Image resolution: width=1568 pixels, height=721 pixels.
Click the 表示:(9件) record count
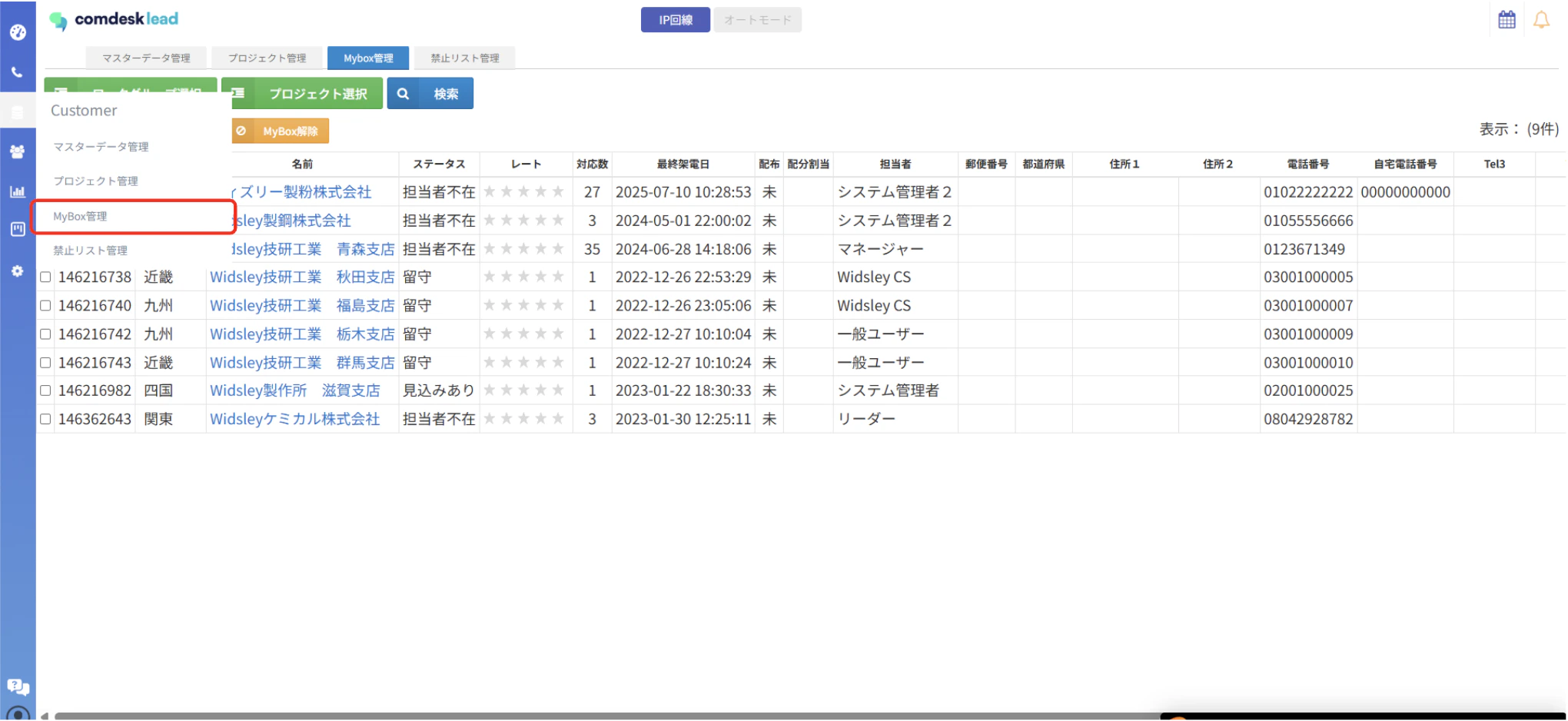(1519, 129)
